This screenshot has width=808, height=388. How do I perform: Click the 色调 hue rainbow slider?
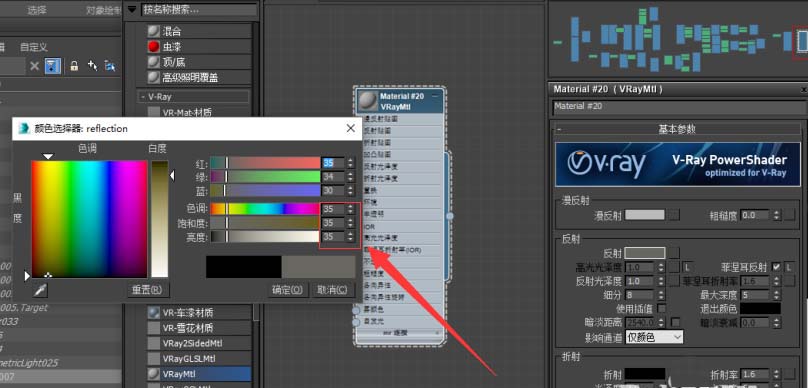point(265,209)
